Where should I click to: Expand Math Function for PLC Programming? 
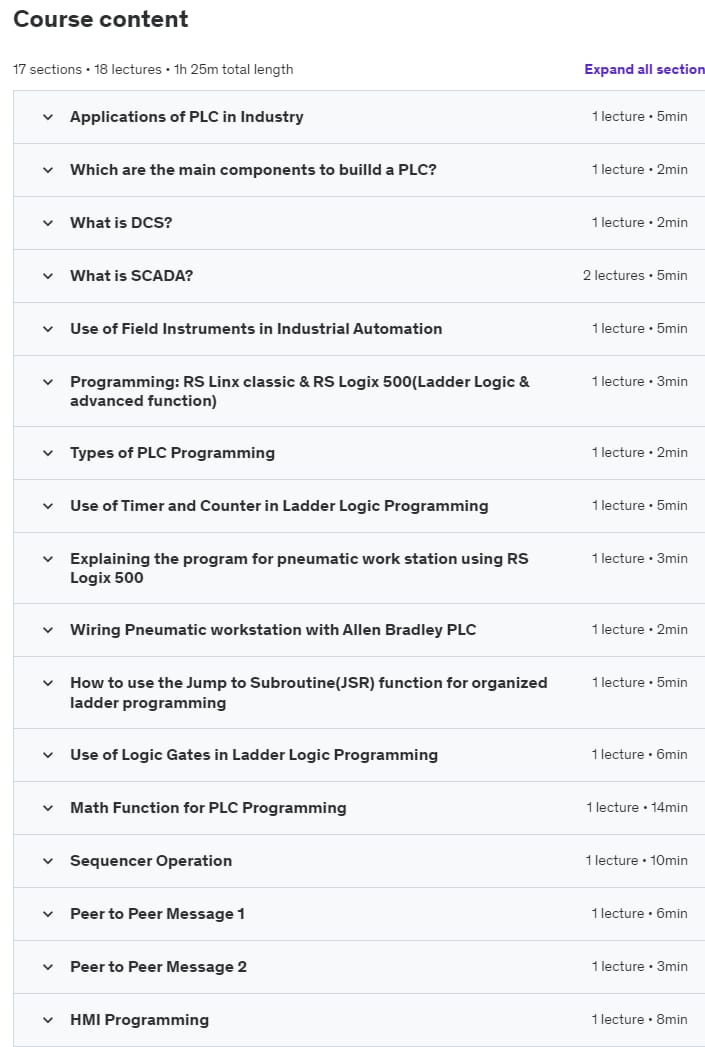[x=208, y=808]
